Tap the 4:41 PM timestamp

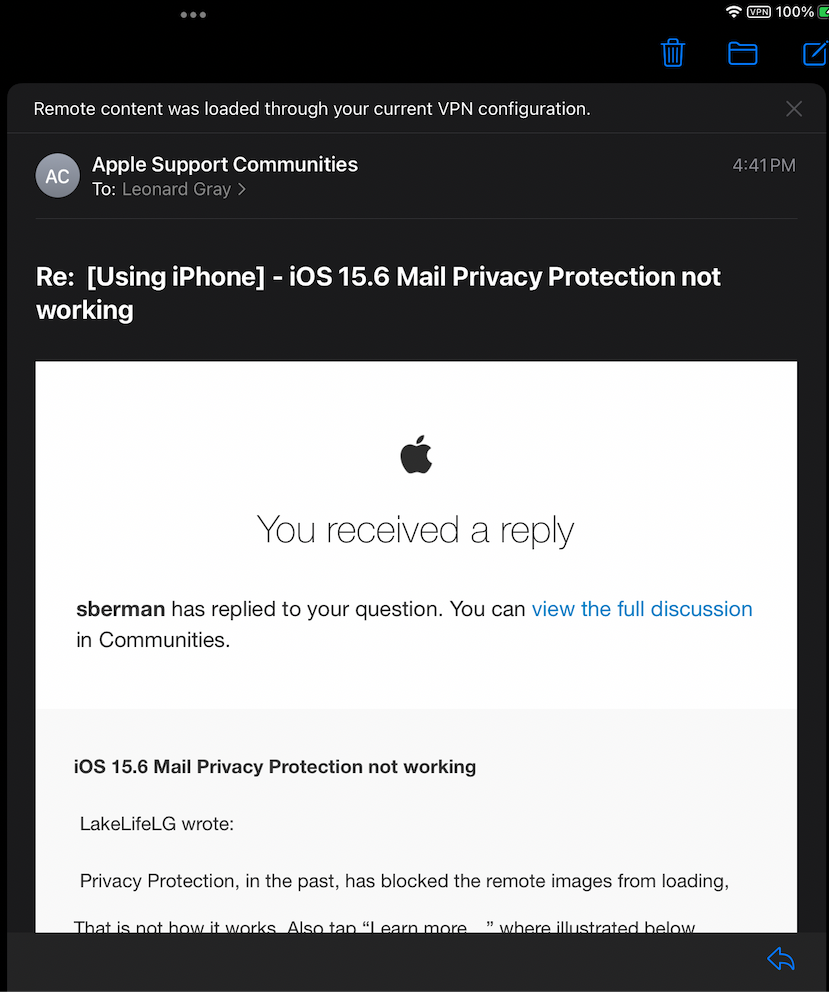click(764, 165)
